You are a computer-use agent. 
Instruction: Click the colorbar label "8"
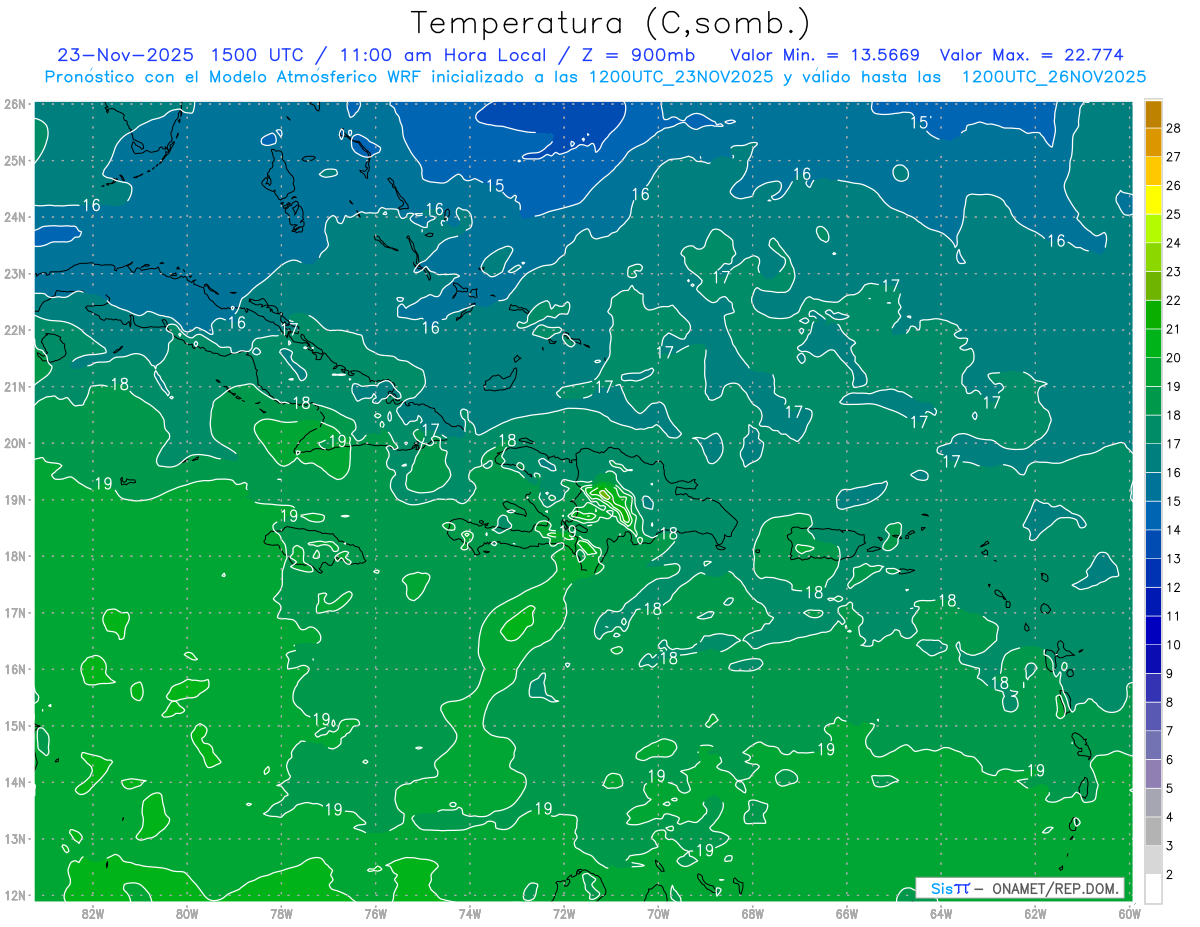point(1170,702)
